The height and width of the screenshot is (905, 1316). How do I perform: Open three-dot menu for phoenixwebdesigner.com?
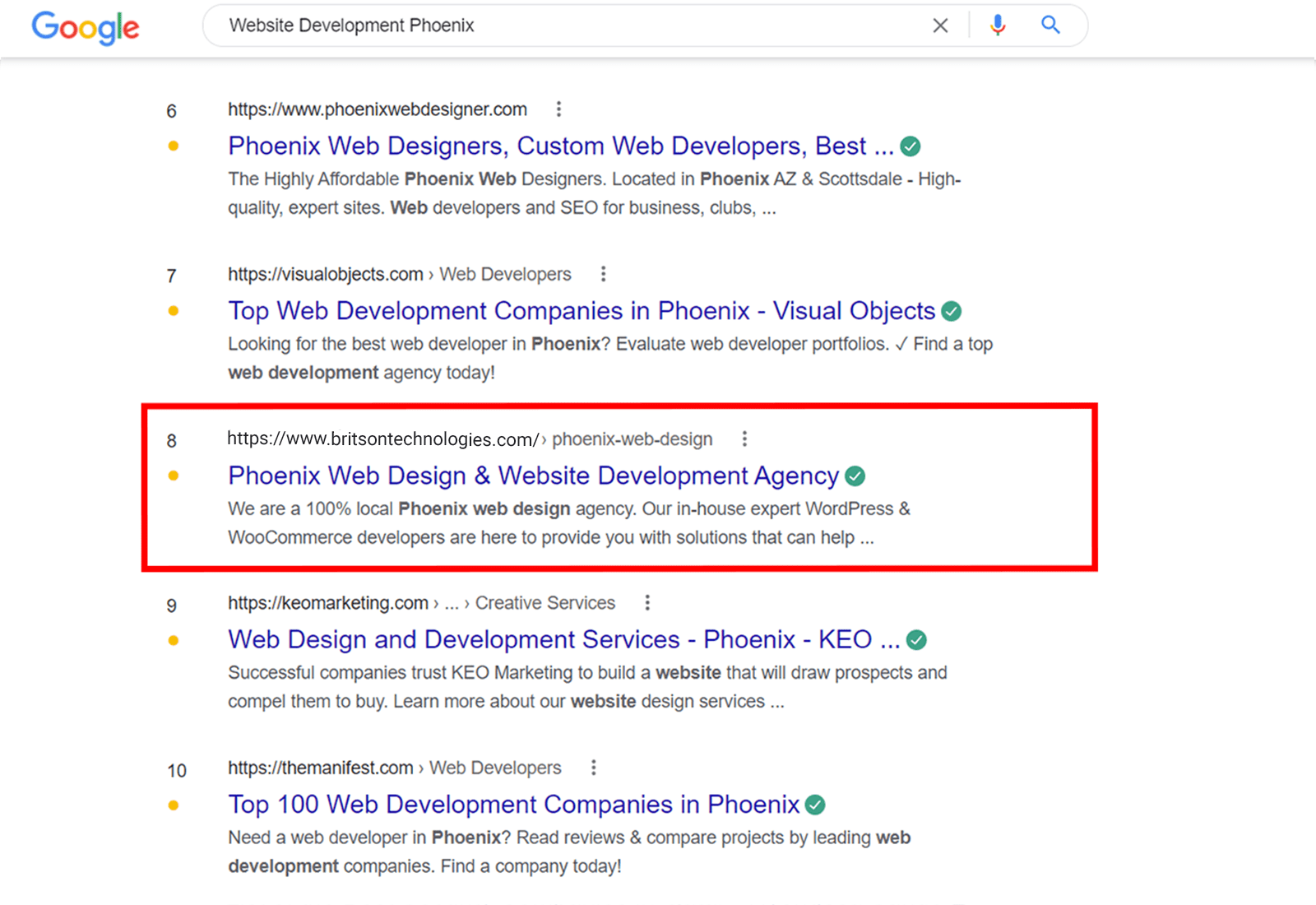[558, 109]
